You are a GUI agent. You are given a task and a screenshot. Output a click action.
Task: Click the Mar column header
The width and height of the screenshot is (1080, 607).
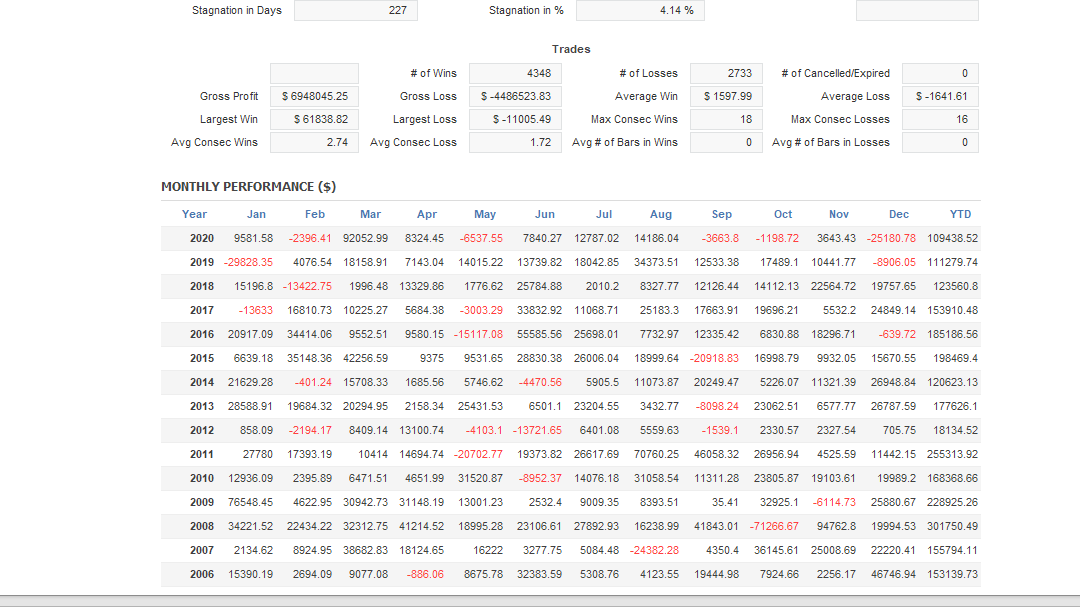click(371, 214)
